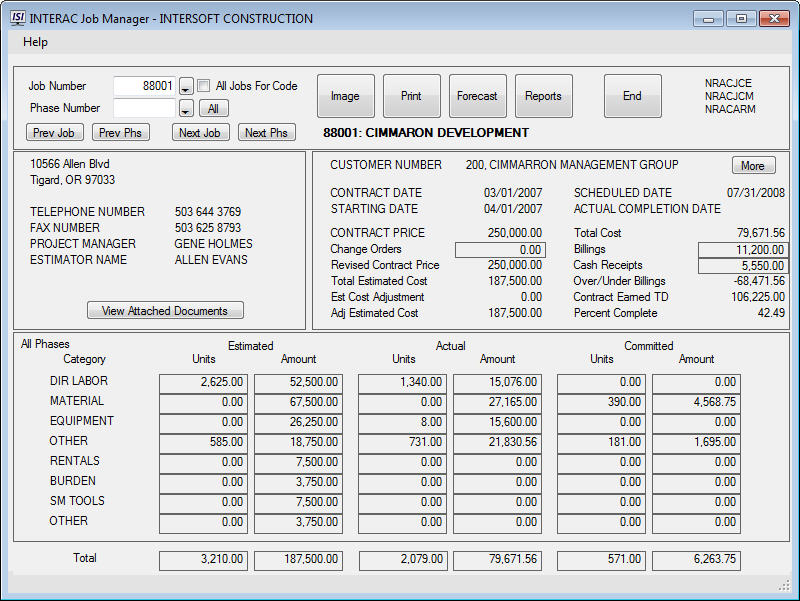
Task: Click the Print button
Action: (411, 96)
